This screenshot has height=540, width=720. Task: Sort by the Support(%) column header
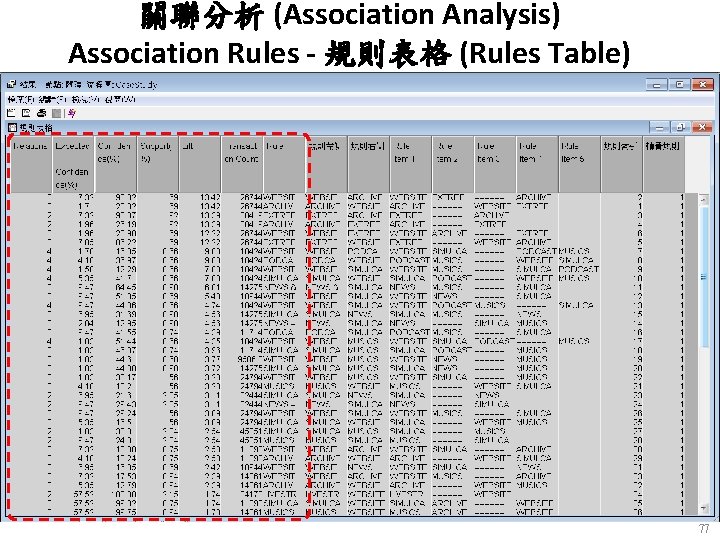(157, 164)
